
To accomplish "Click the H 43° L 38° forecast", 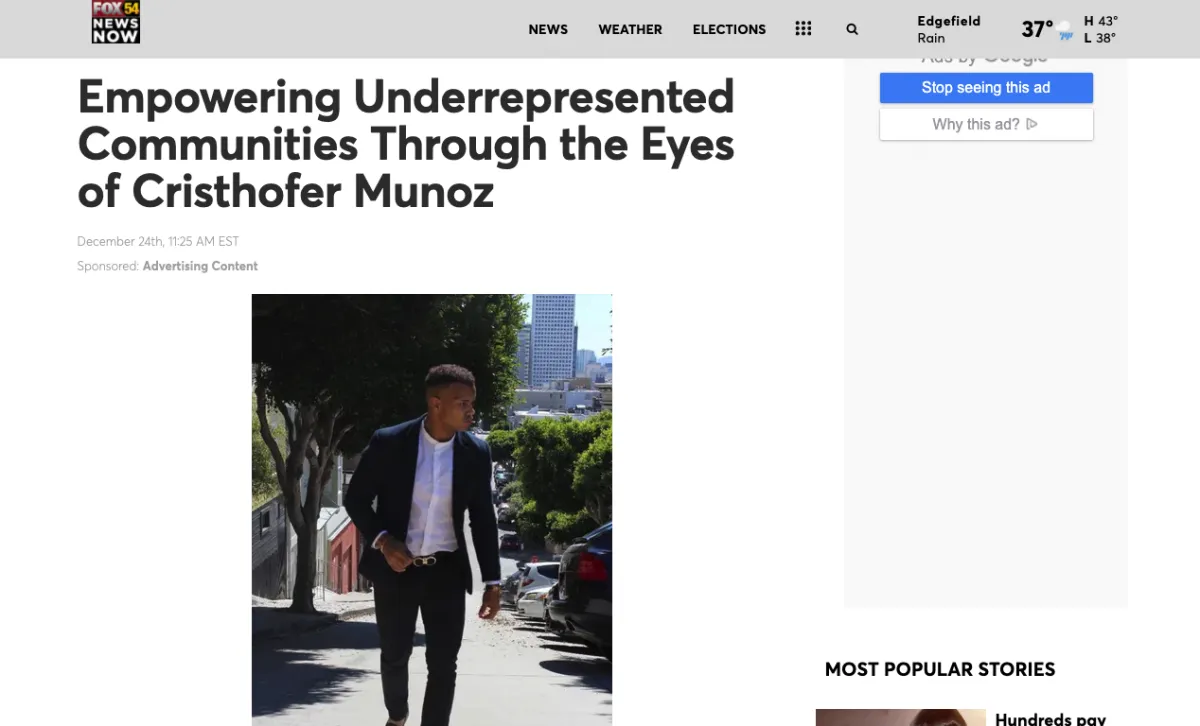I will tap(1100, 30).
